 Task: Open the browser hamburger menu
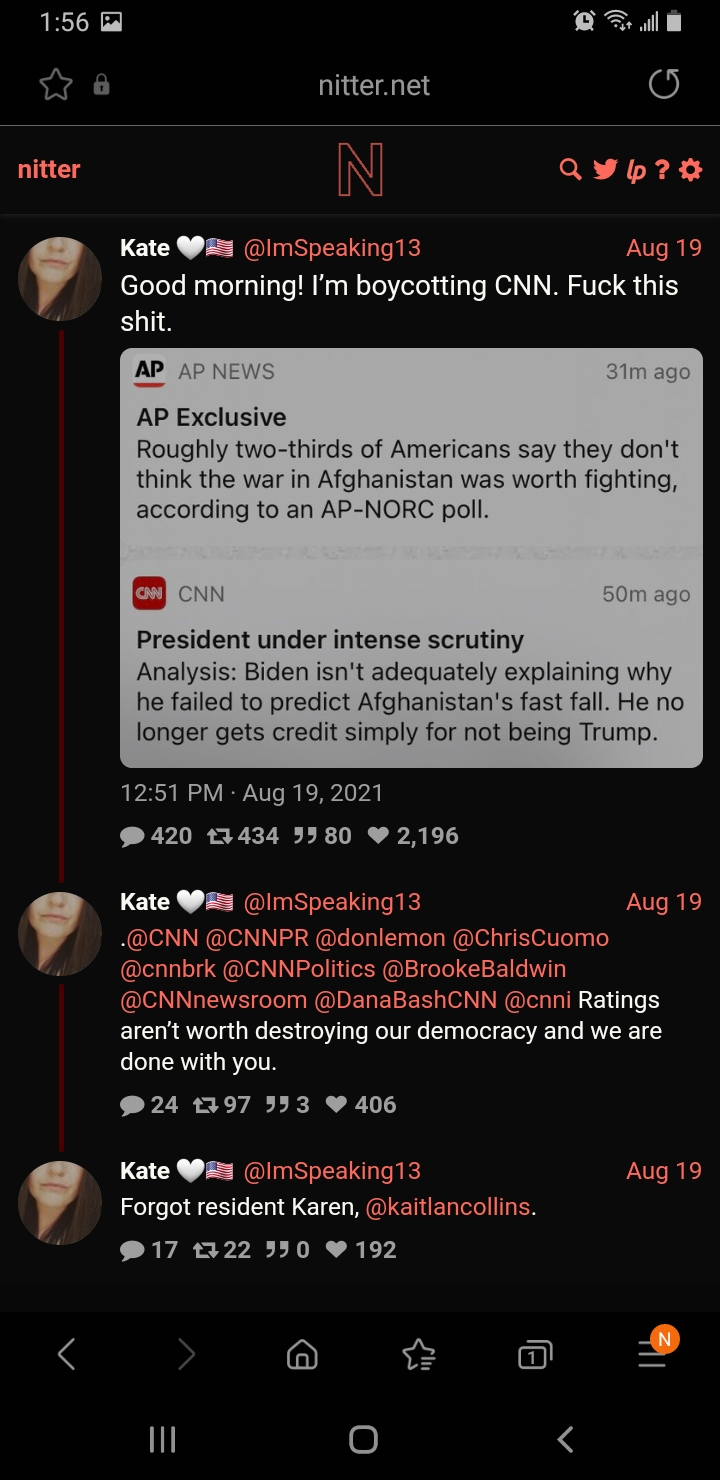[x=652, y=1353]
